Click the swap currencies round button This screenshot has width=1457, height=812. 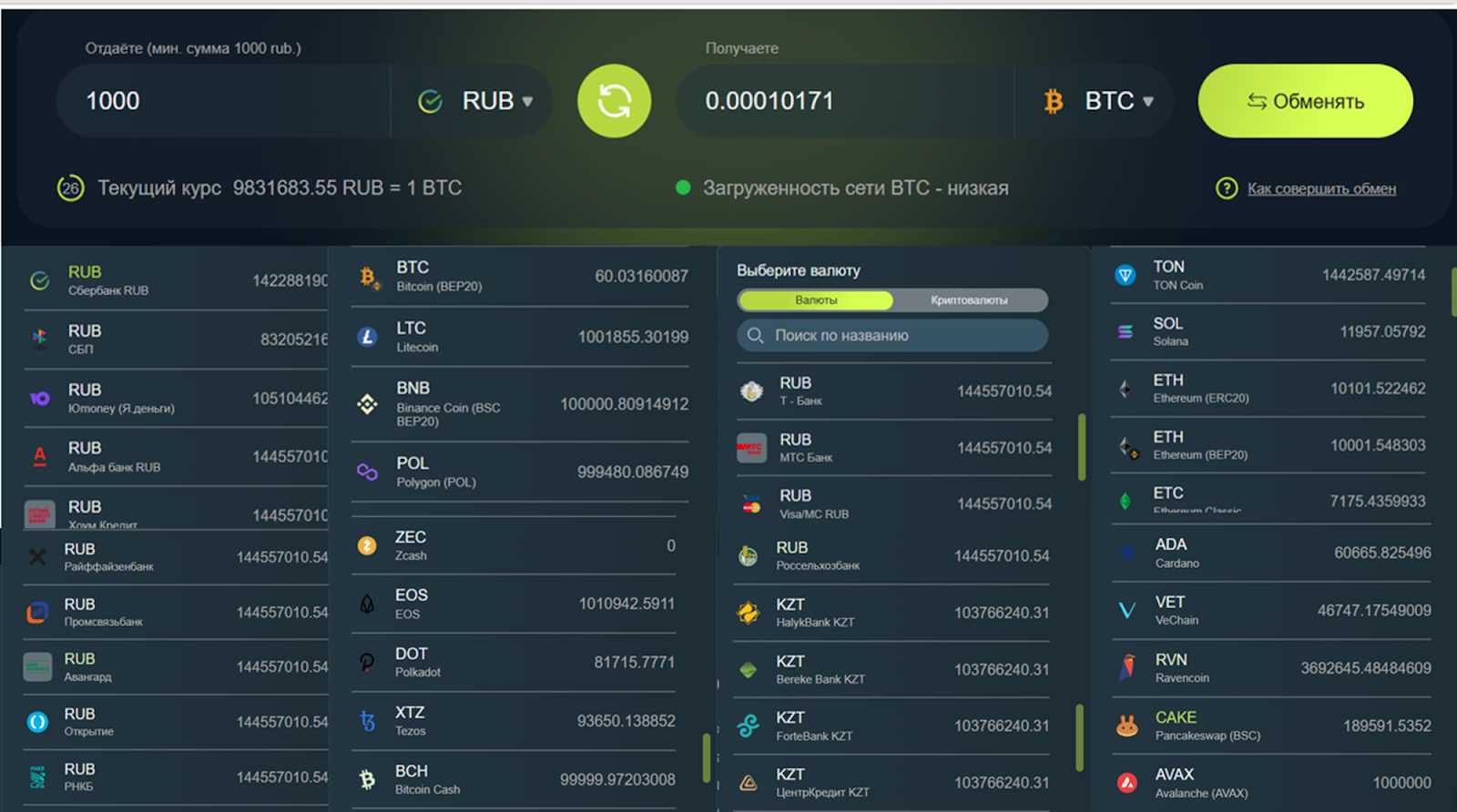[x=615, y=101]
